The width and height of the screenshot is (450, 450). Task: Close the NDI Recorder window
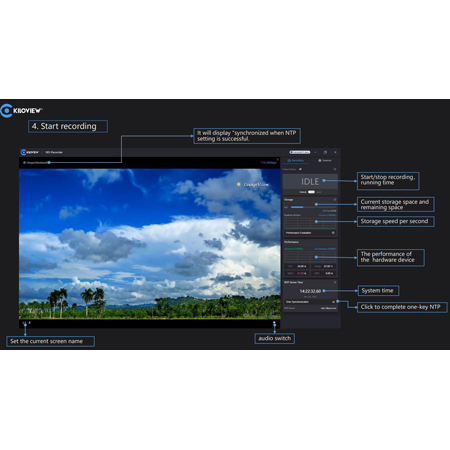pos(335,152)
